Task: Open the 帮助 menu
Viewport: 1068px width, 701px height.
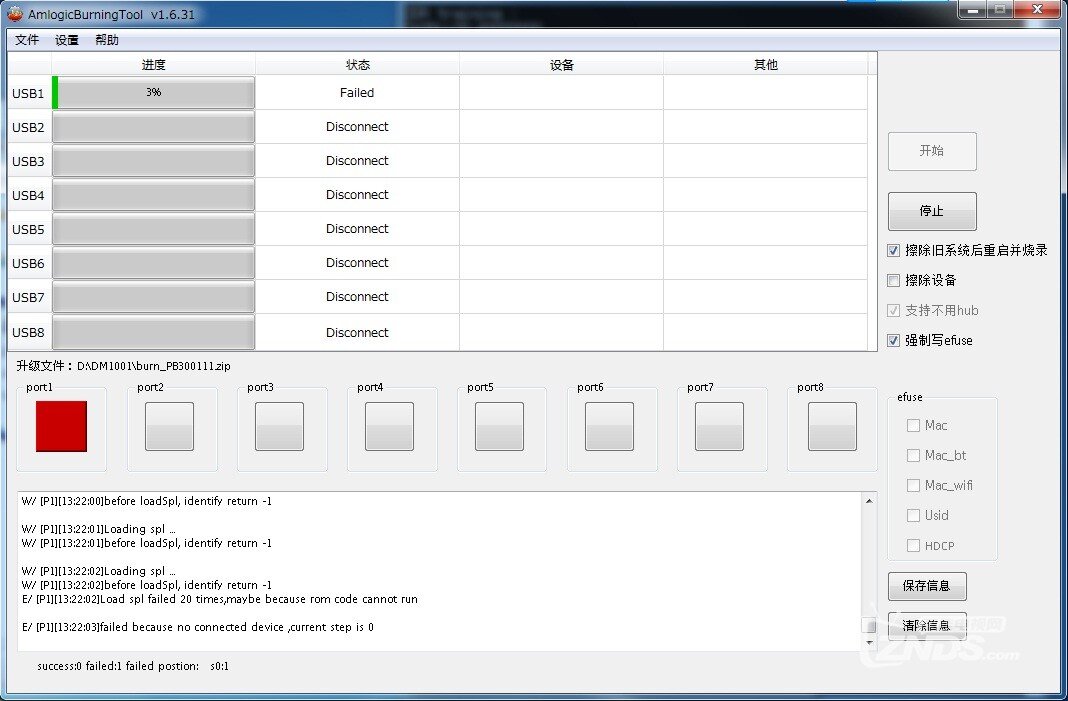Action: 107,40
